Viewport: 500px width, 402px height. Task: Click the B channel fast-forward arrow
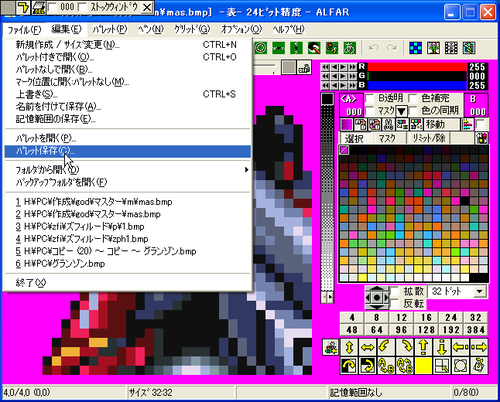click(x=352, y=85)
